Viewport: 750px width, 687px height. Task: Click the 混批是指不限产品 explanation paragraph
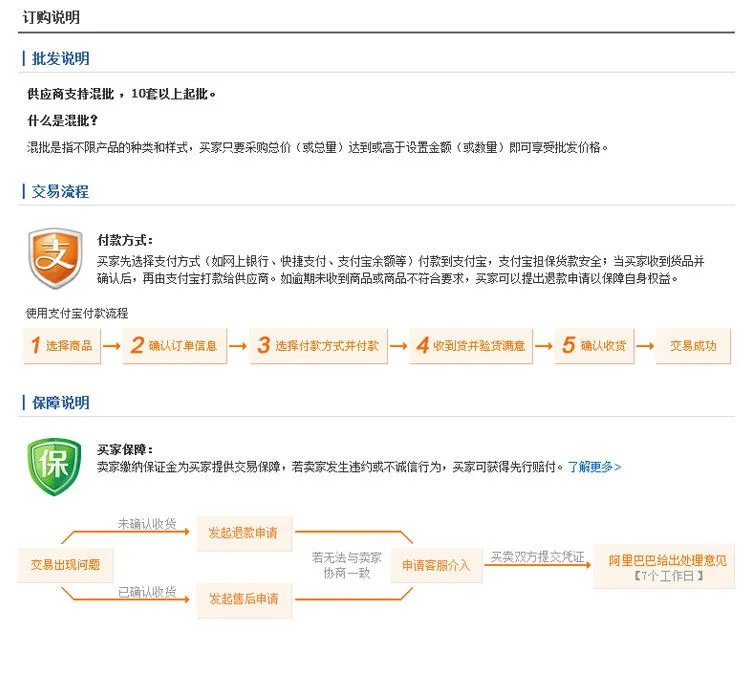(318, 147)
